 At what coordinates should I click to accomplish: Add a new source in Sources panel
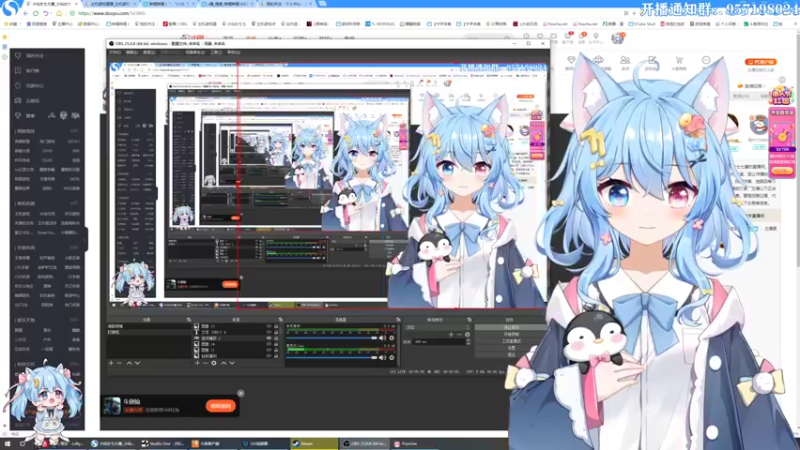[197, 363]
